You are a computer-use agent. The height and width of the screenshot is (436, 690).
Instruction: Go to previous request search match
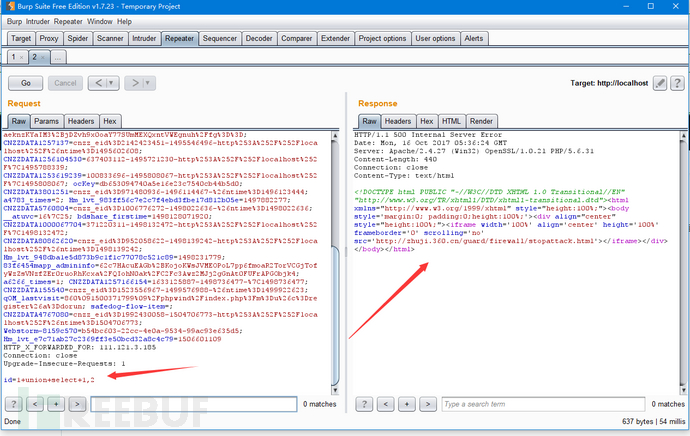(x=35, y=404)
